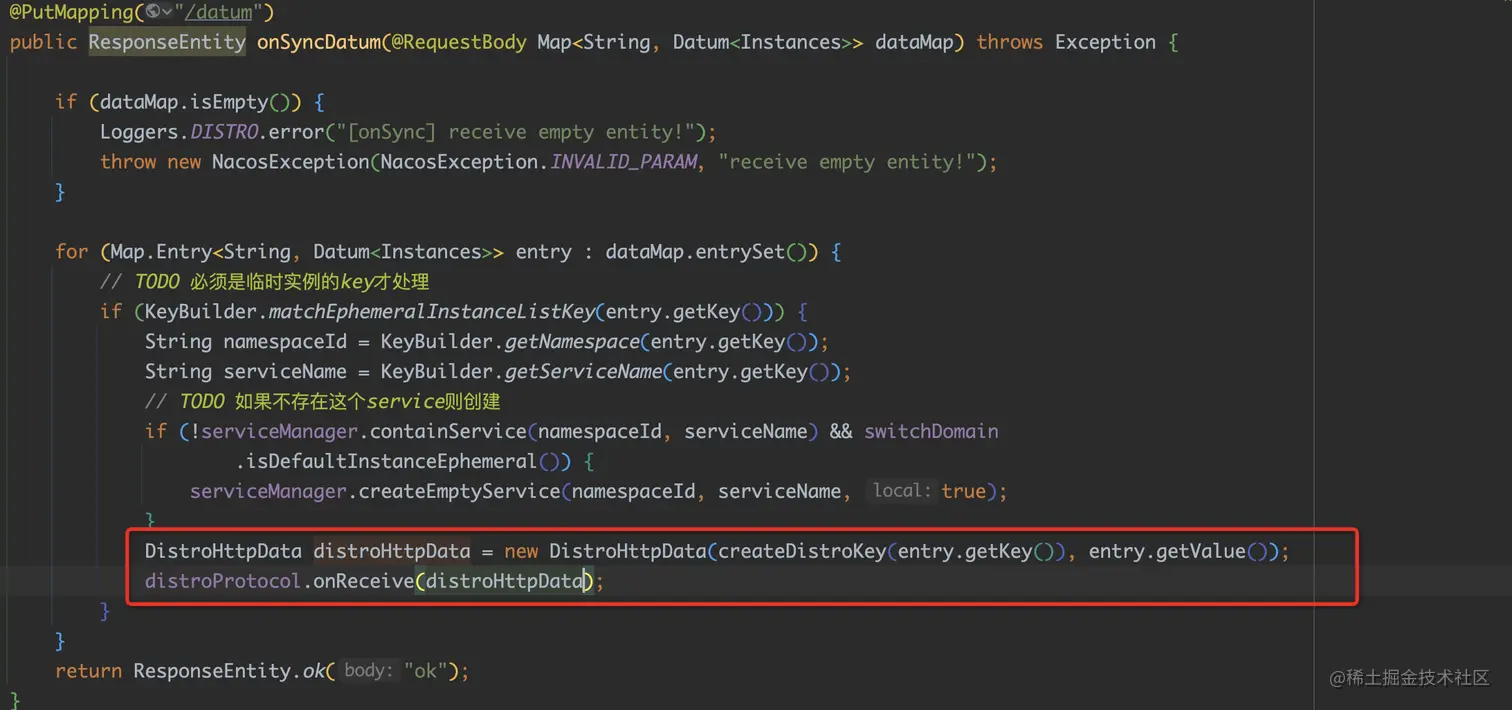The image size is (1512, 710).
Task: Click the getServiceName method call
Action: coord(583,372)
